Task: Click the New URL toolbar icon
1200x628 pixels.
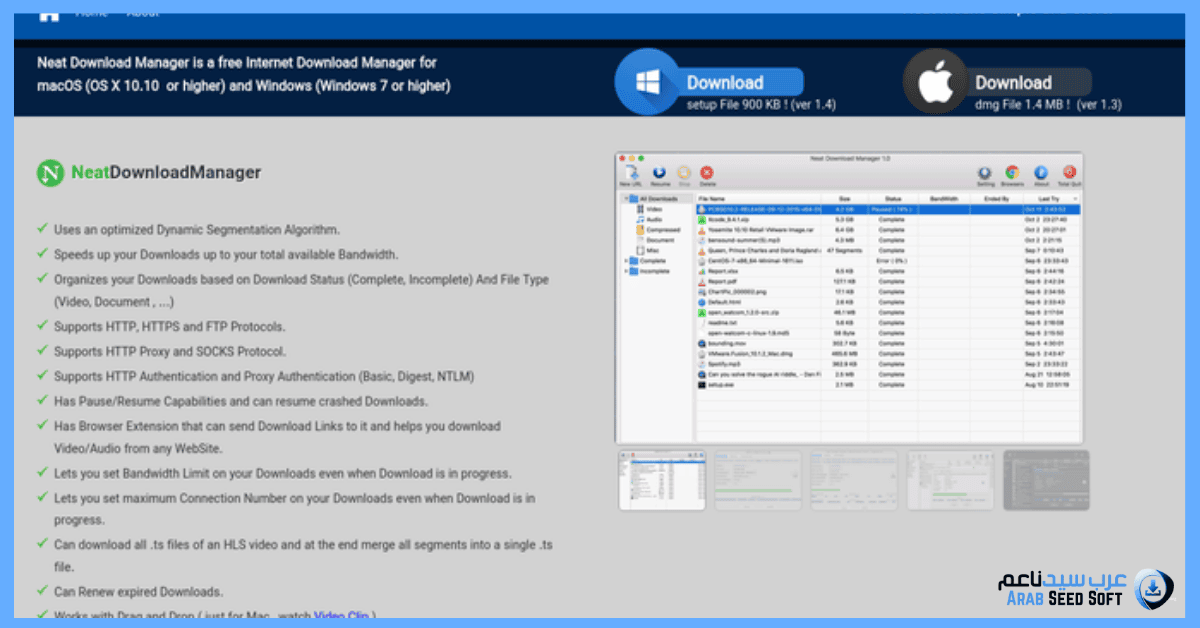Action: (x=630, y=173)
